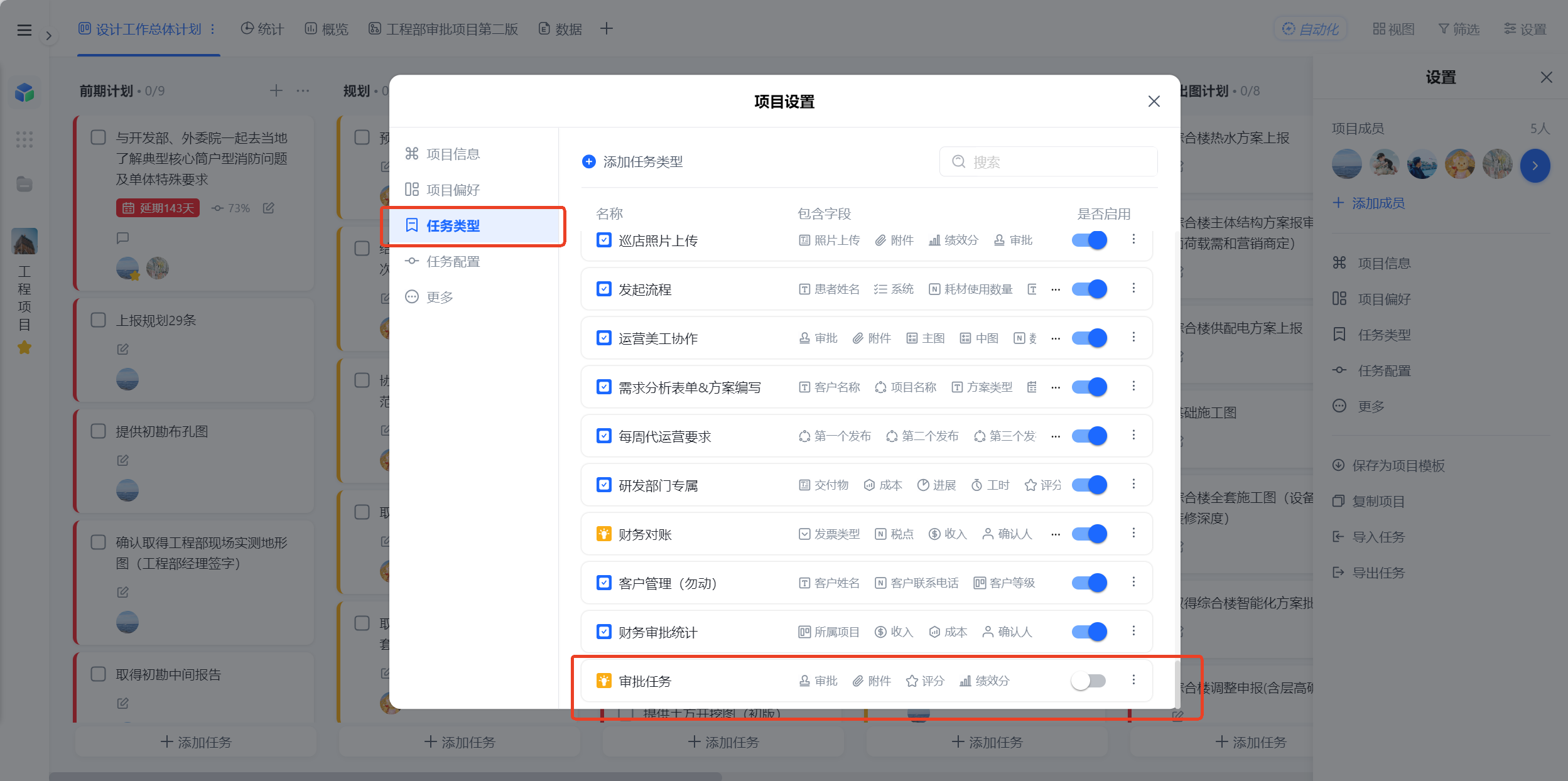The image size is (1568, 781).
Task: Disable the 每周代运营要求 toggle
Action: (1089, 436)
